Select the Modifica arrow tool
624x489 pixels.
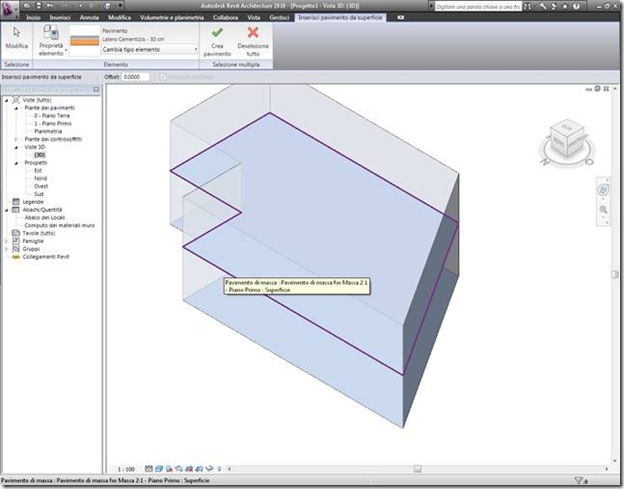coord(17,38)
